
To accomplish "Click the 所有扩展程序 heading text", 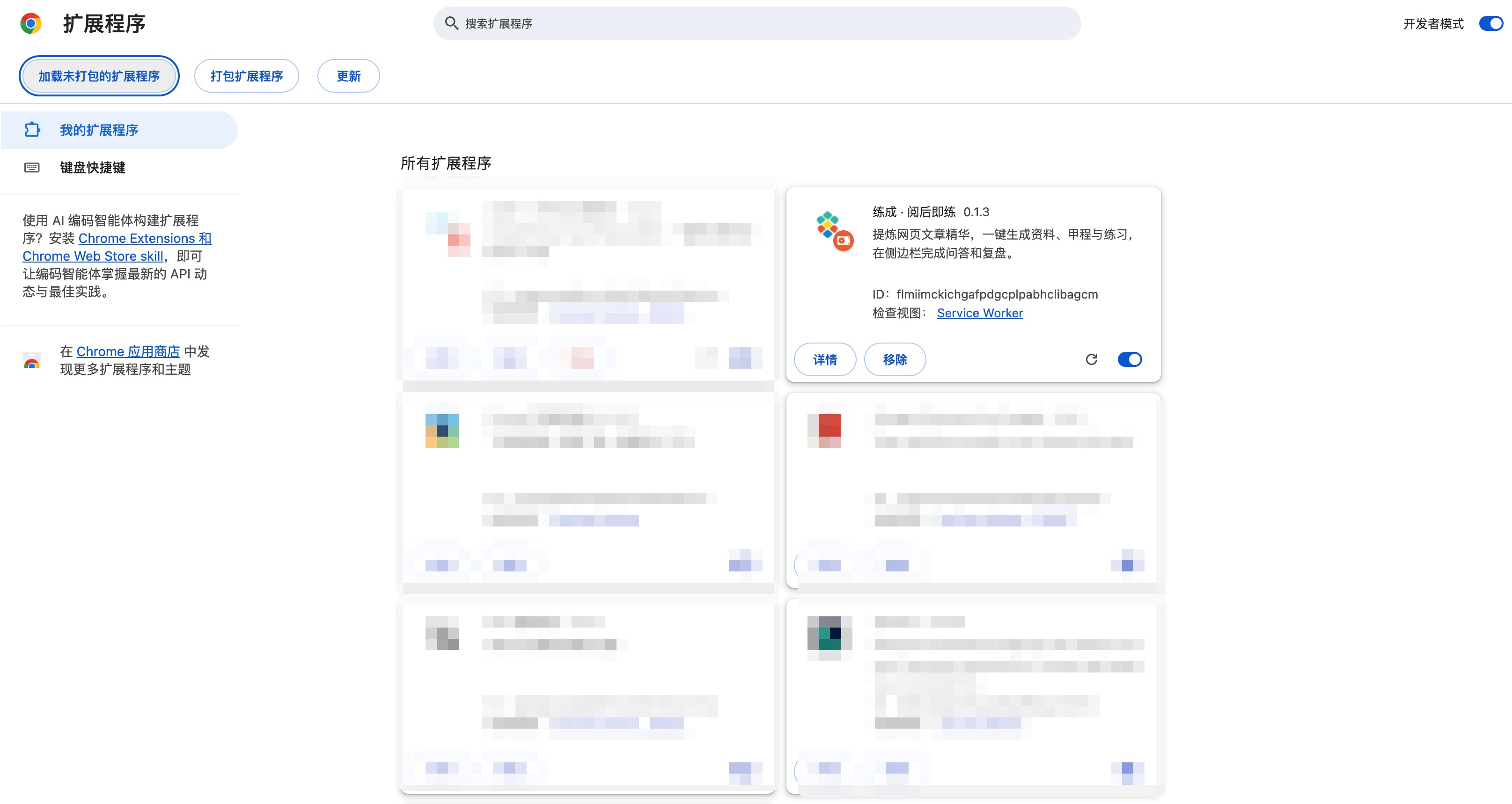I will coord(446,163).
